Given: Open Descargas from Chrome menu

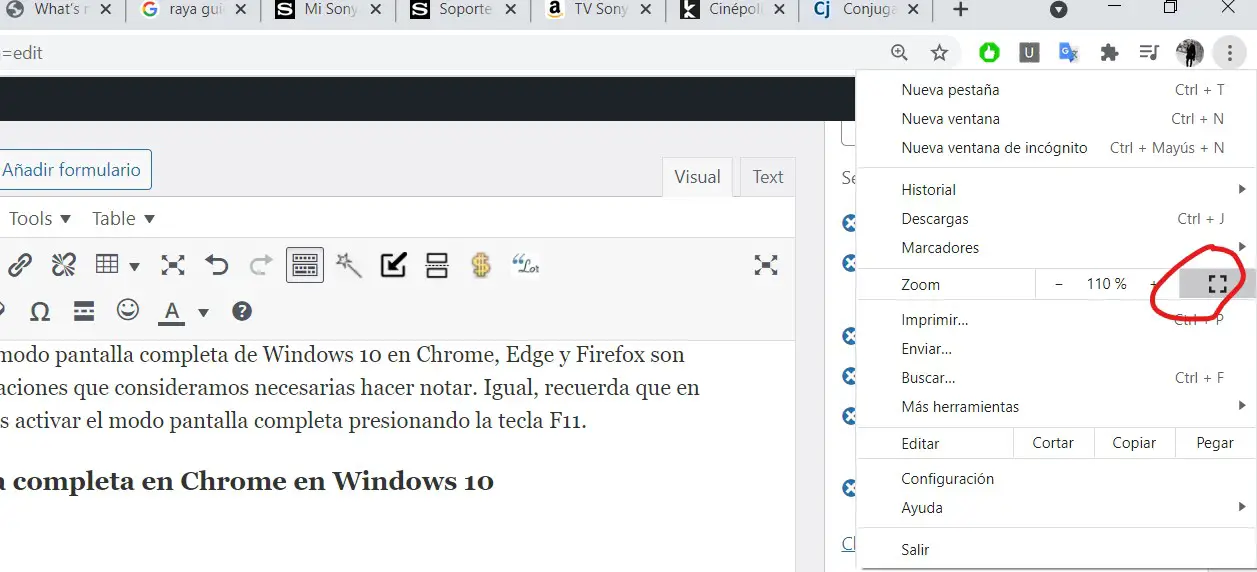Looking at the screenshot, I should (x=1056, y=219).
